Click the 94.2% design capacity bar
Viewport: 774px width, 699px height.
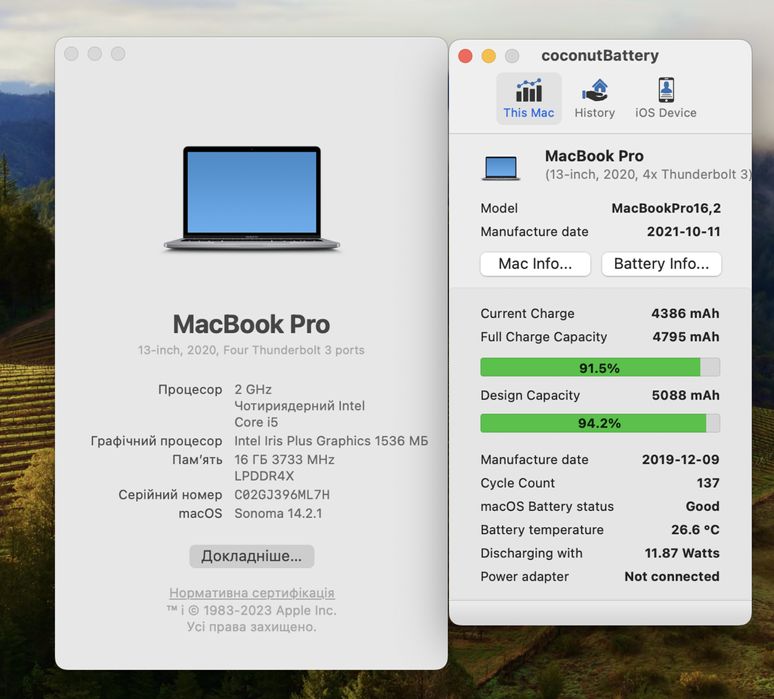click(x=600, y=423)
